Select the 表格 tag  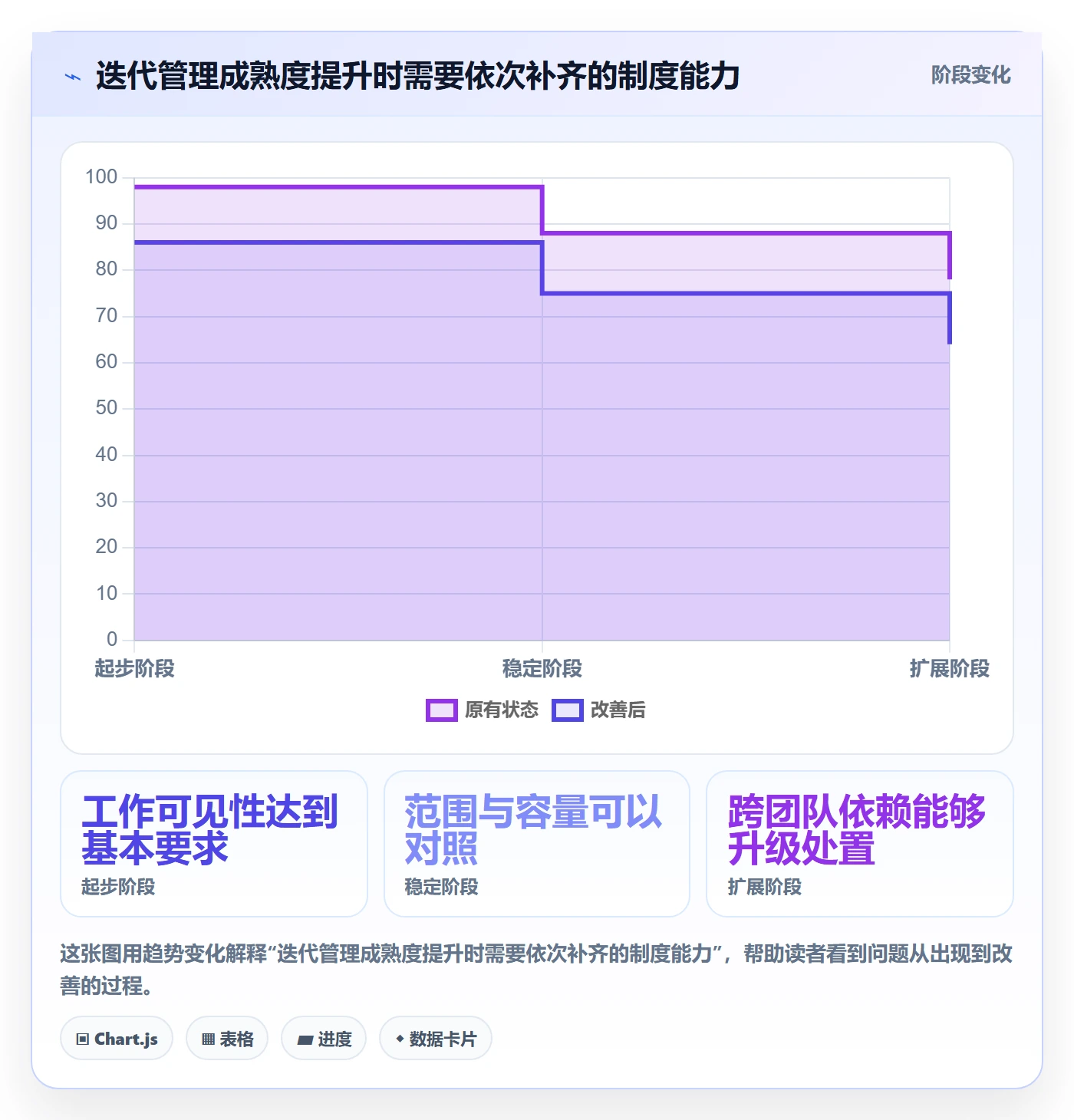coord(227,1039)
